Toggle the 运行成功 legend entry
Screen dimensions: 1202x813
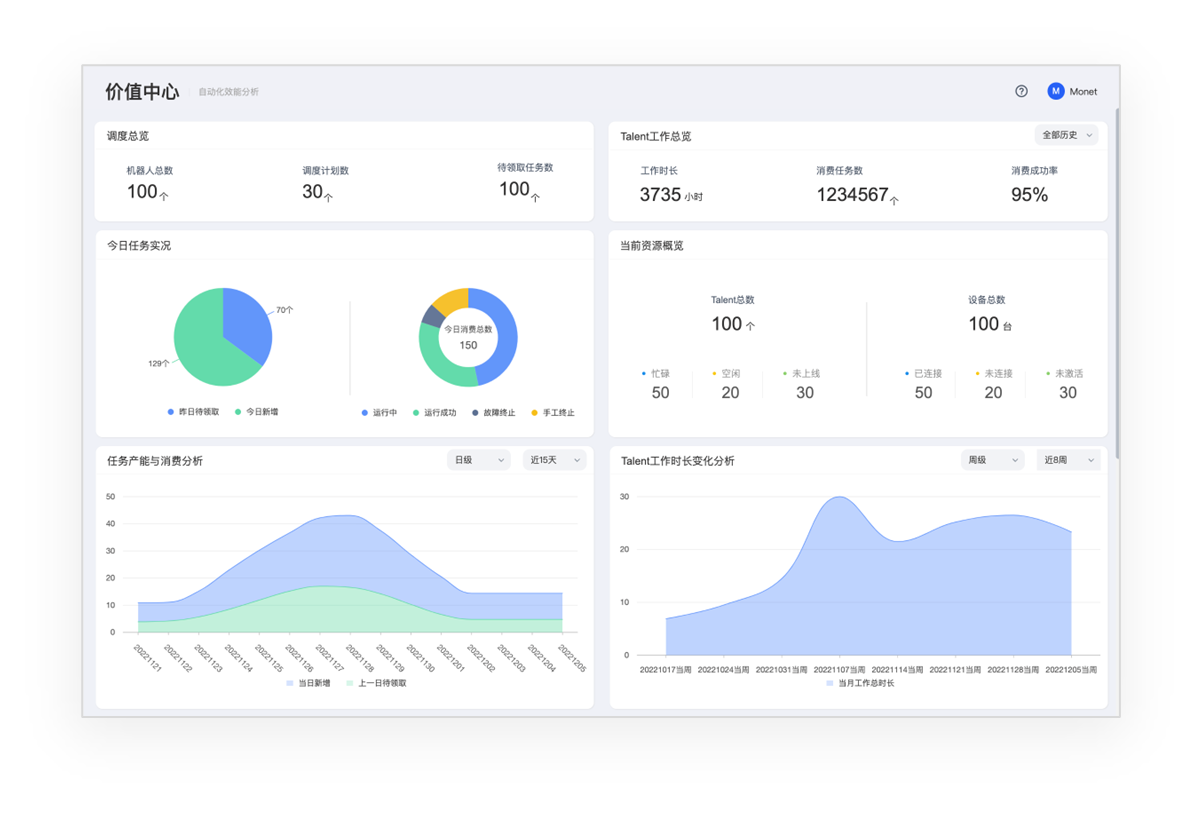[434, 412]
